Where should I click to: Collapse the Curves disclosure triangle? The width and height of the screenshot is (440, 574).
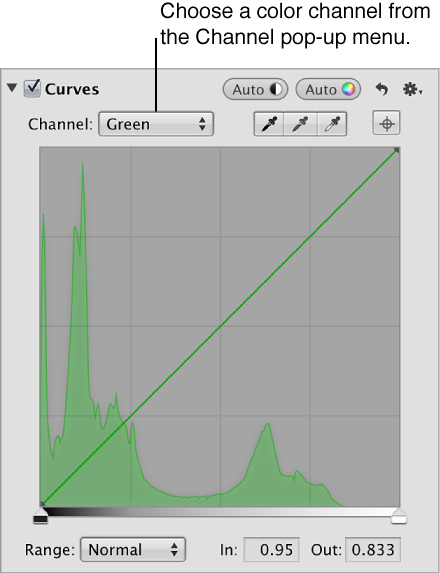click(12, 88)
